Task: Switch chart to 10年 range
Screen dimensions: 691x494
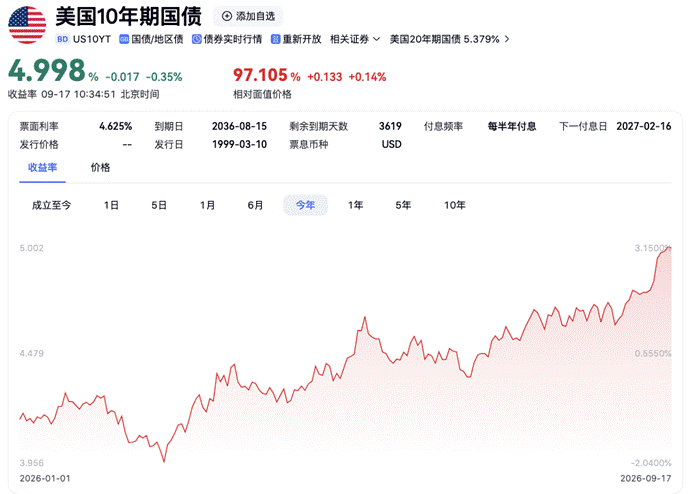Action: (455, 205)
